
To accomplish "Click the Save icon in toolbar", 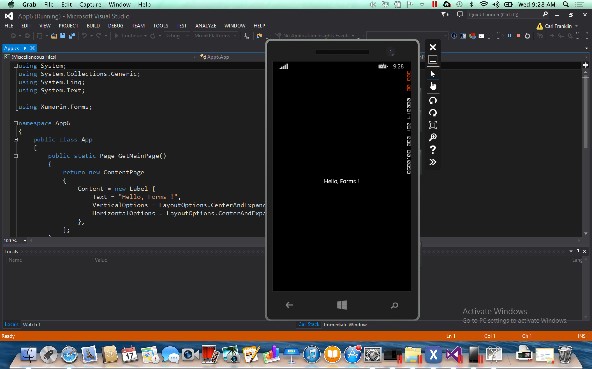I will [x=63, y=36].
